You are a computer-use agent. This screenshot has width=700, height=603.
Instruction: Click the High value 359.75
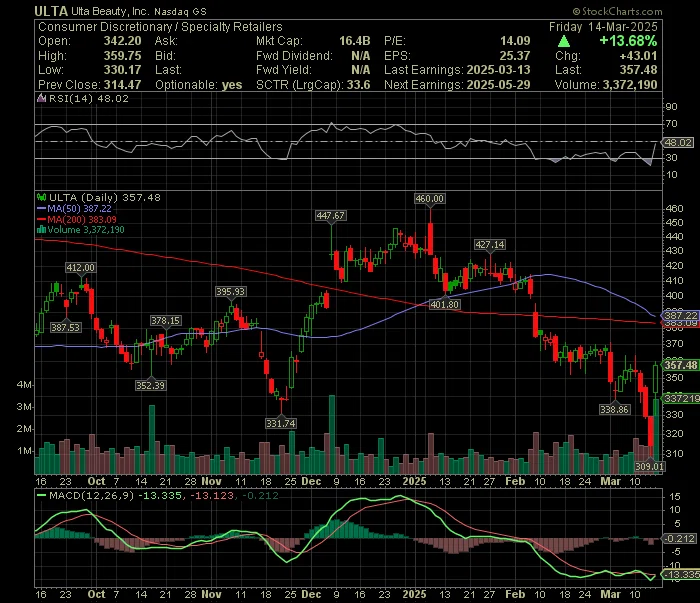tap(122, 56)
